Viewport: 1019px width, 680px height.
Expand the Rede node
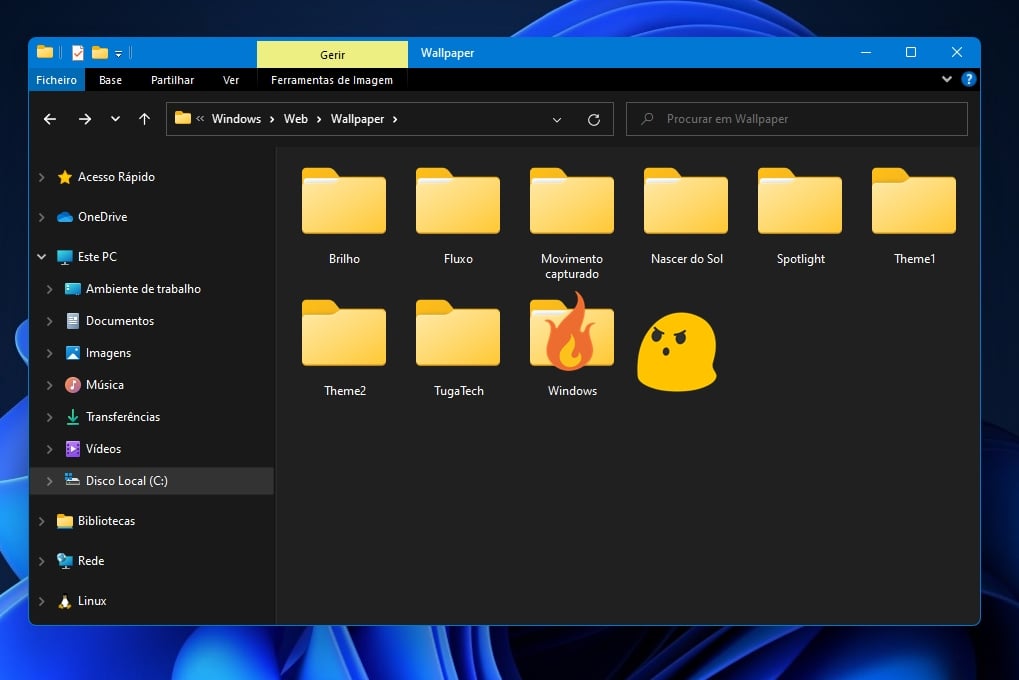pos(42,560)
